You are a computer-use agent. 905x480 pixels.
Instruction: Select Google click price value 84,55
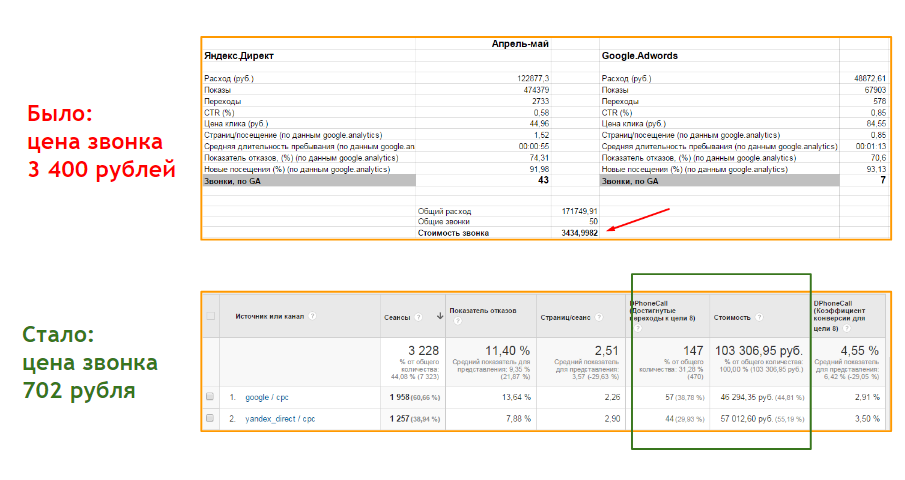(x=876, y=123)
